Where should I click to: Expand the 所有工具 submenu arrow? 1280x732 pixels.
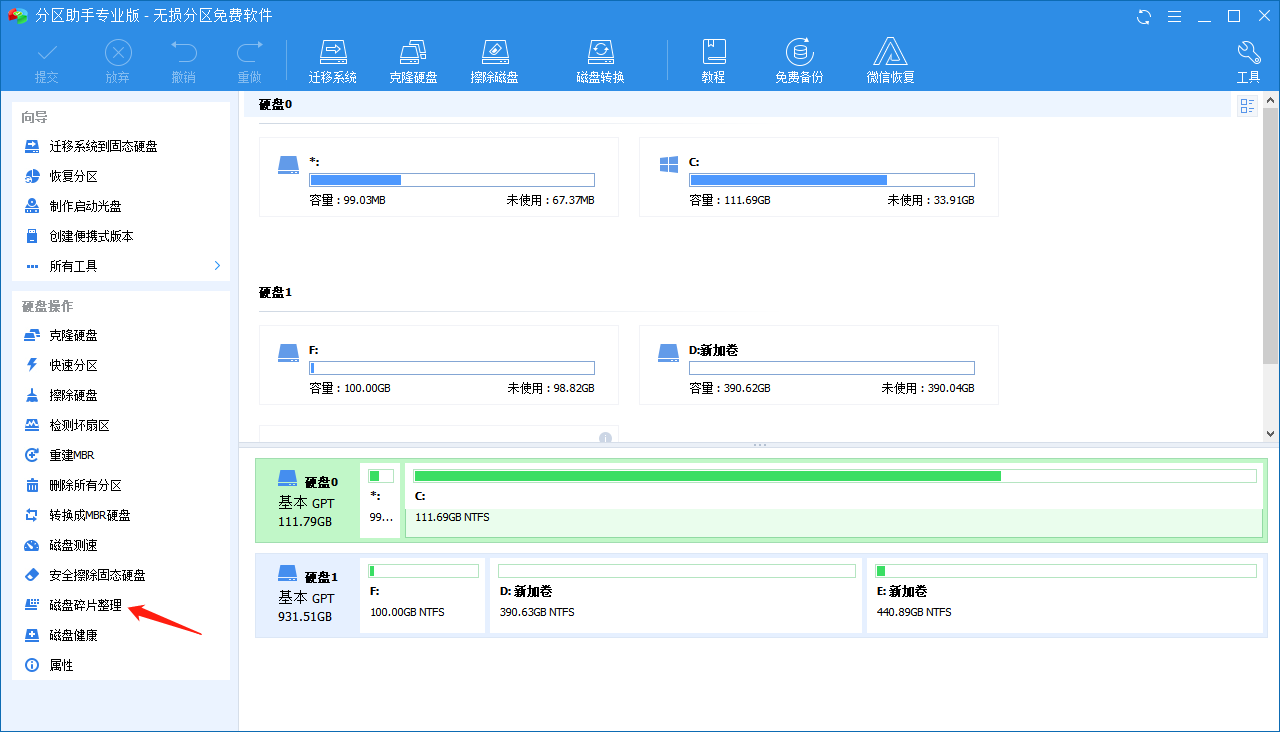217,266
